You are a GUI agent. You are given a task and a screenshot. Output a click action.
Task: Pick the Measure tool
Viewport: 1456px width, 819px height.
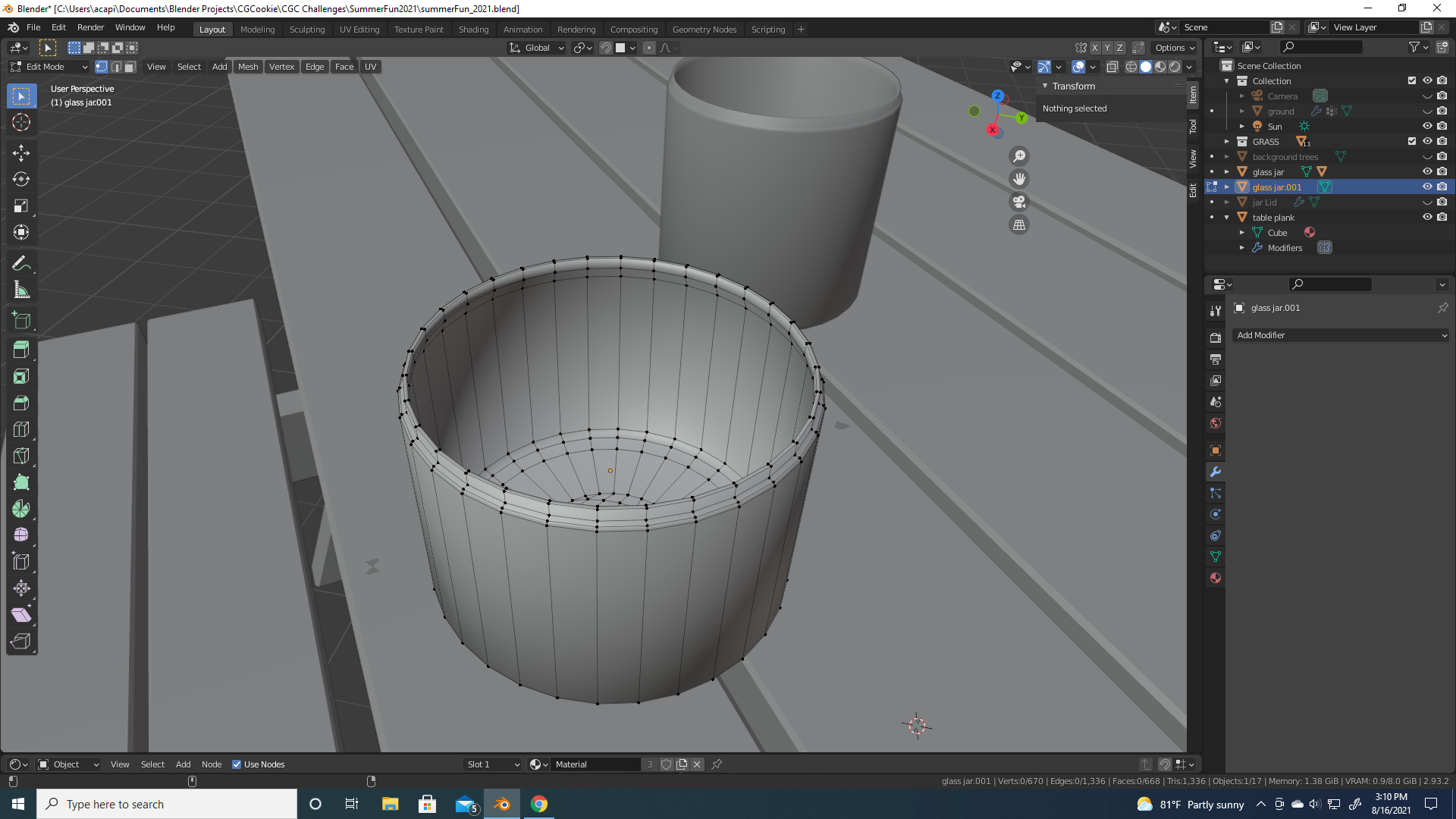point(21,290)
